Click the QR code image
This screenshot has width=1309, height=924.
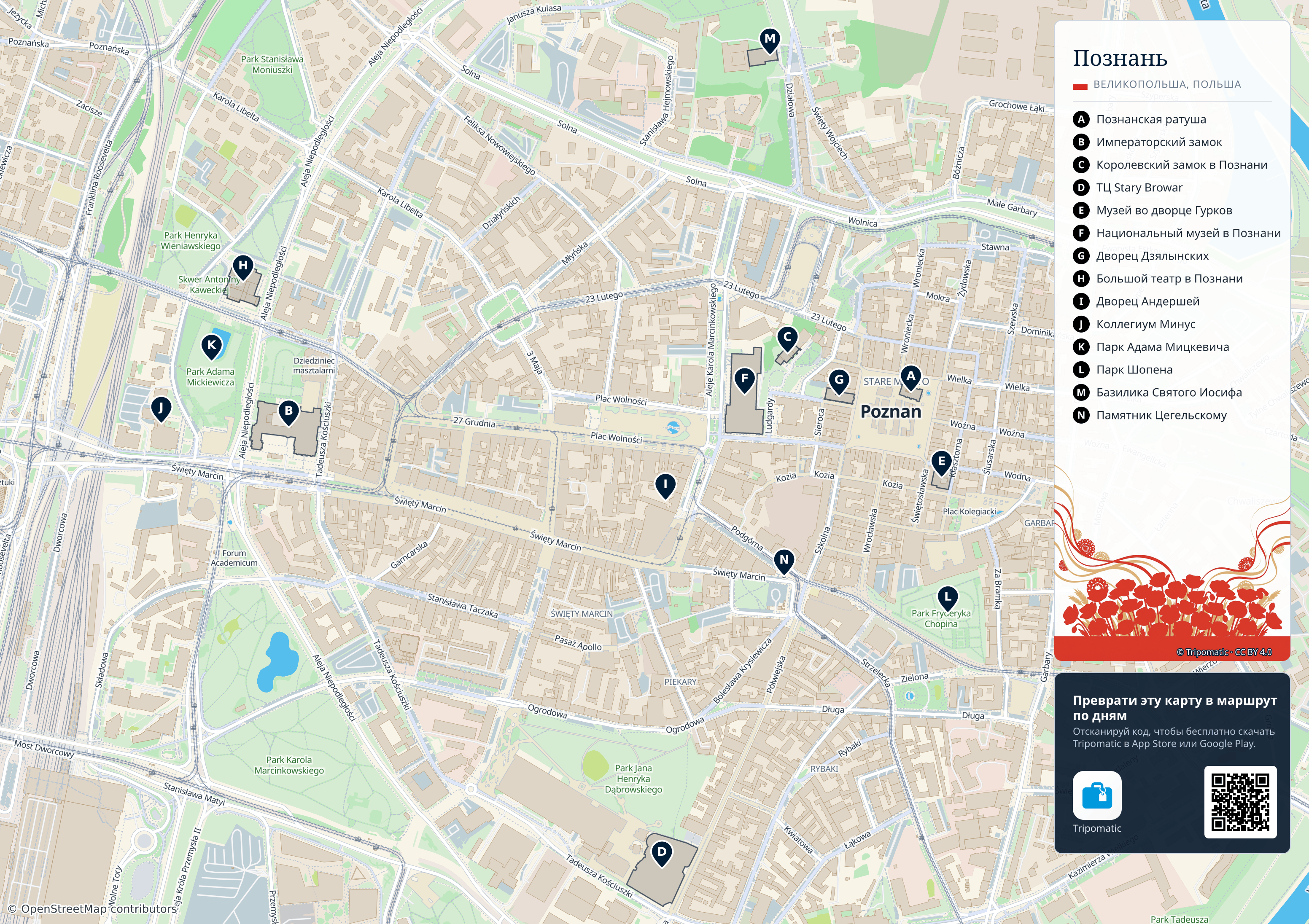(1240, 802)
